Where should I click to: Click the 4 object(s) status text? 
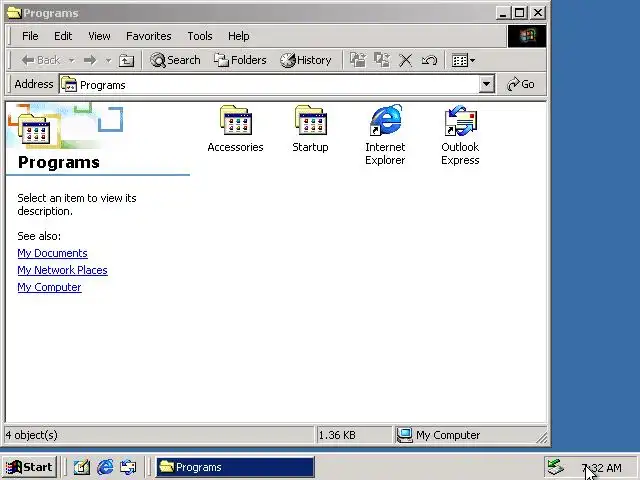[x=32, y=435]
